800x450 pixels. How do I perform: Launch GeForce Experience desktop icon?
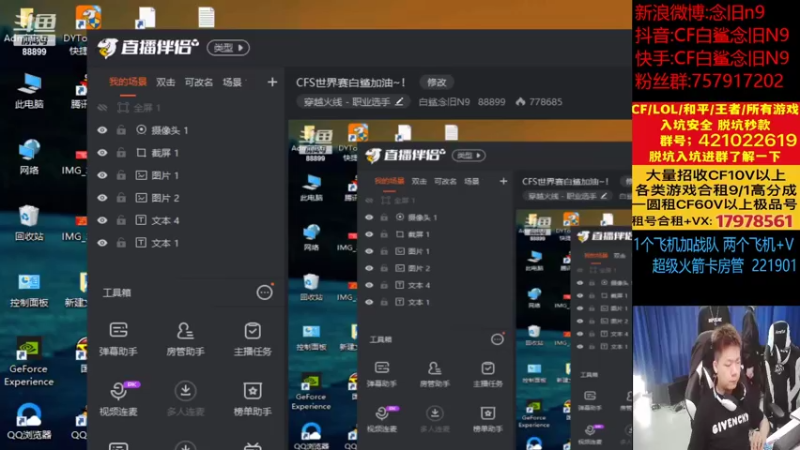point(29,362)
